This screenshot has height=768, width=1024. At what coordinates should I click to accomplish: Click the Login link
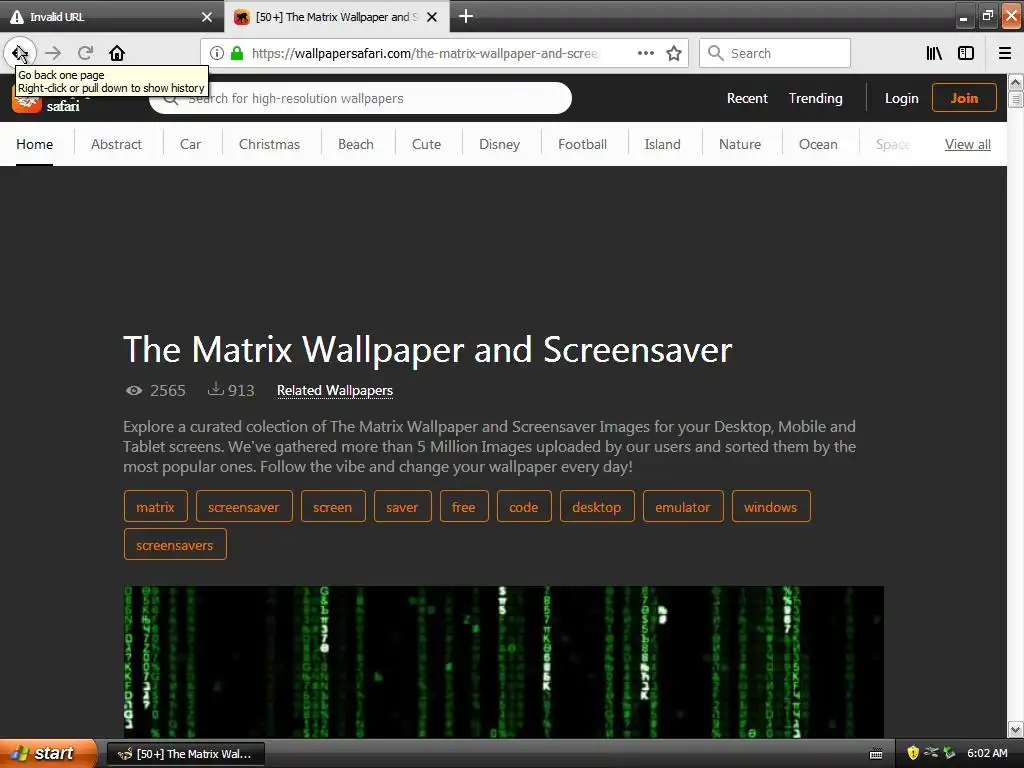coord(901,98)
